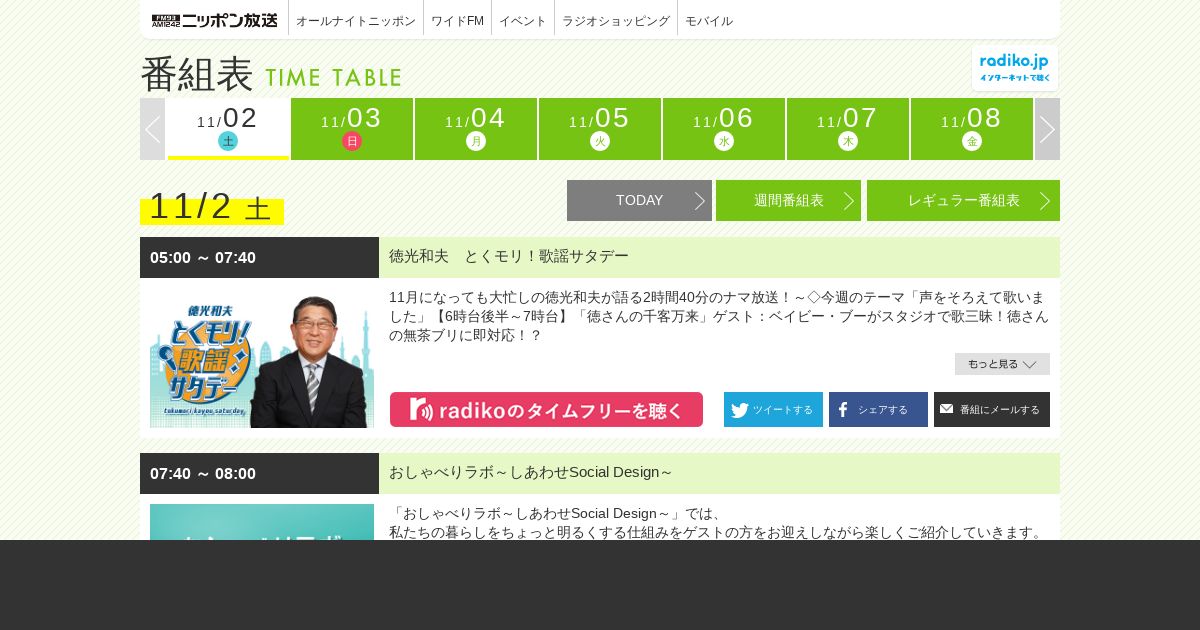1200x630 pixels.
Task: Click the おしゃべりラボ～しあわせSocial Design～ title
Action: click(531, 472)
